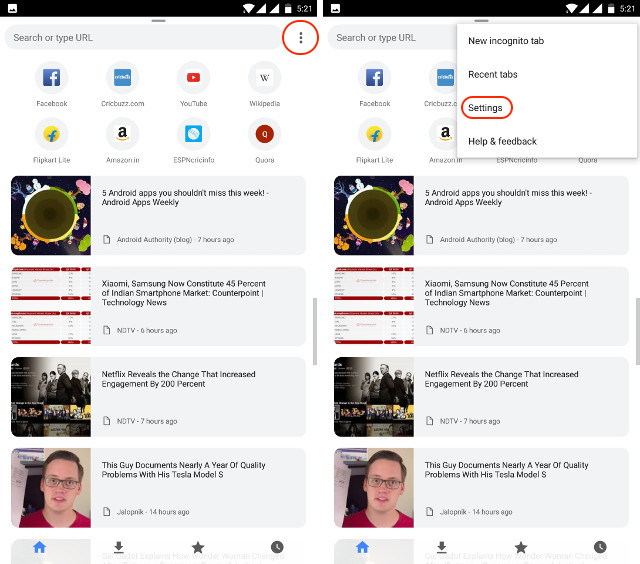640x564 pixels.
Task: Open the Android Apps Weekly article, left screen
Action: pos(158,215)
